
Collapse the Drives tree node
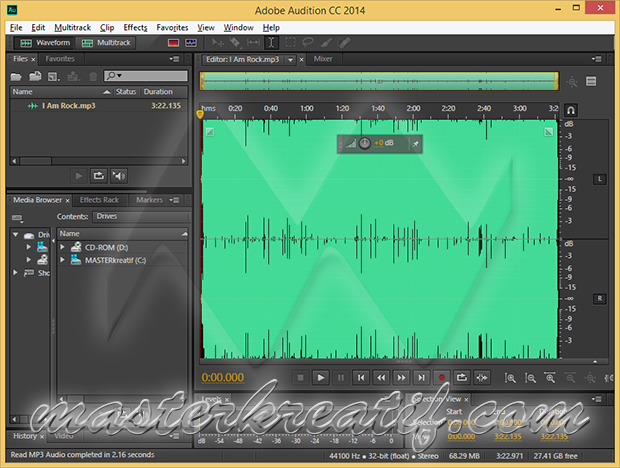tap(15, 234)
